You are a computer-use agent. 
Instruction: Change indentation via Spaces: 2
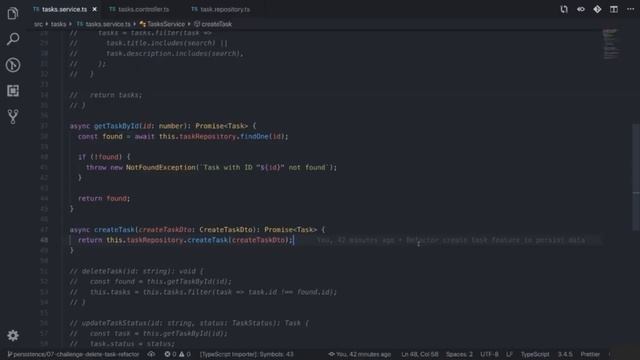click(x=459, y=354)
